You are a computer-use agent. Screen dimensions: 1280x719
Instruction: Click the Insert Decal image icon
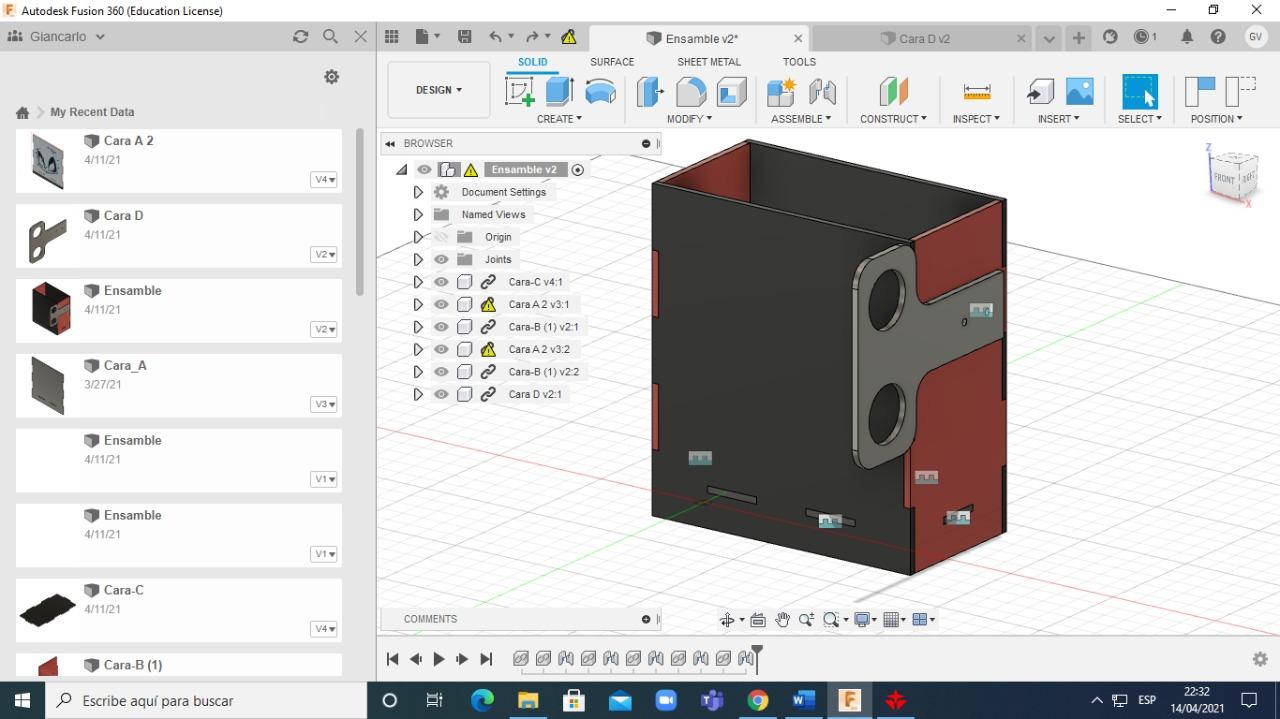[1079, 92]
